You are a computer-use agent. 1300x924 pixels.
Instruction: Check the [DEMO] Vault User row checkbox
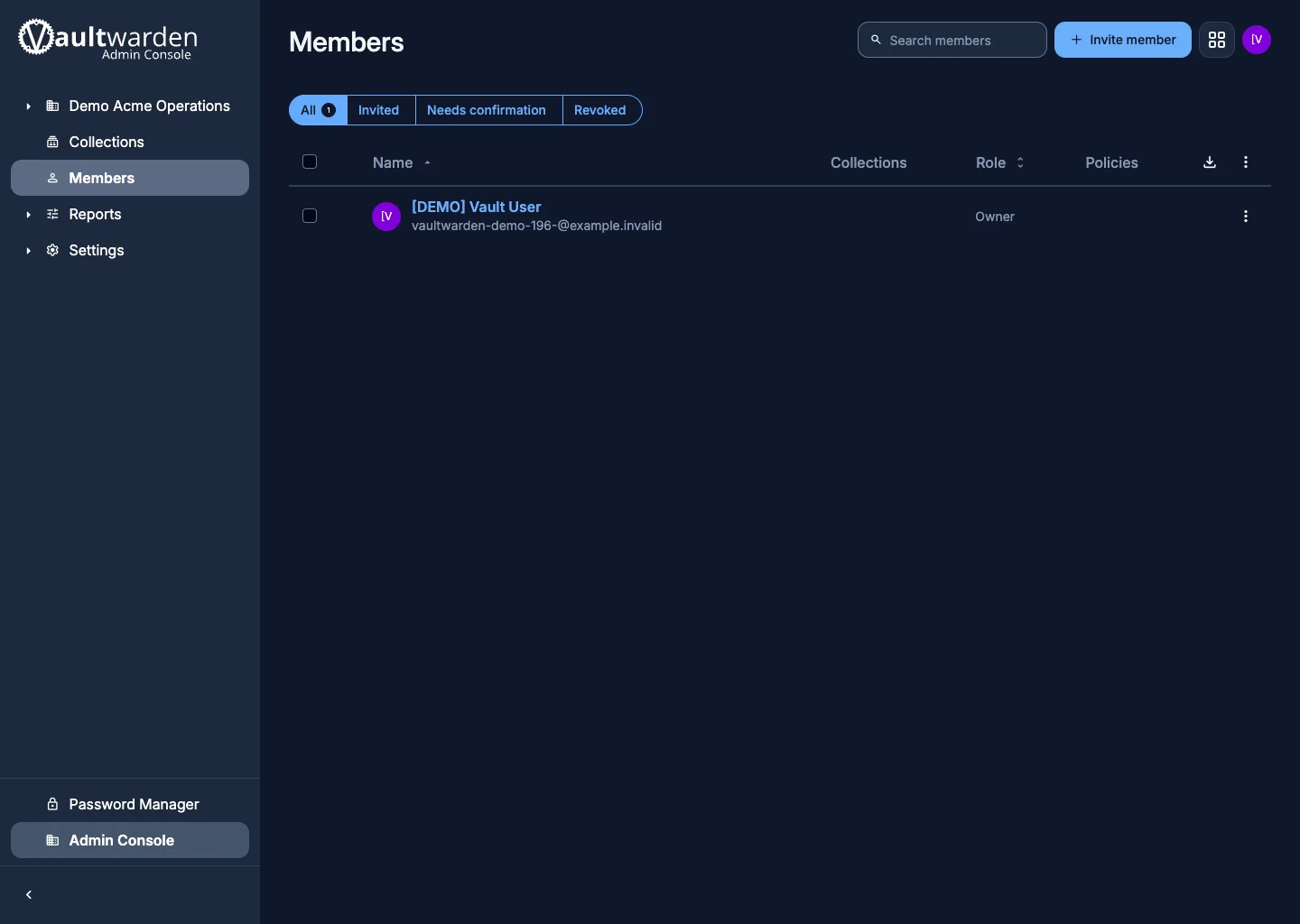click(310, 216)
